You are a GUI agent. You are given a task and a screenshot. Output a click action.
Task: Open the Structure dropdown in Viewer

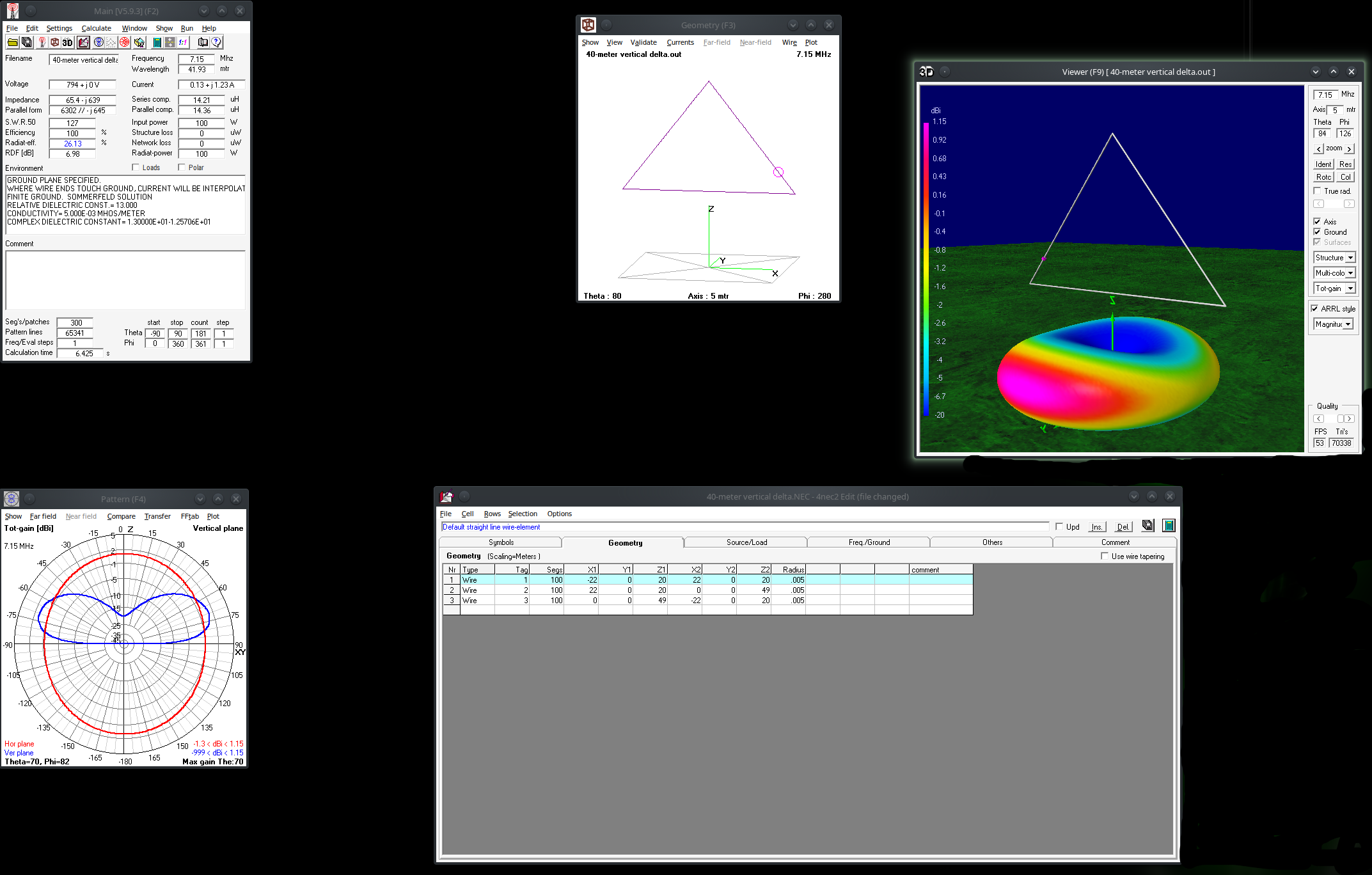pos(1335,258)
